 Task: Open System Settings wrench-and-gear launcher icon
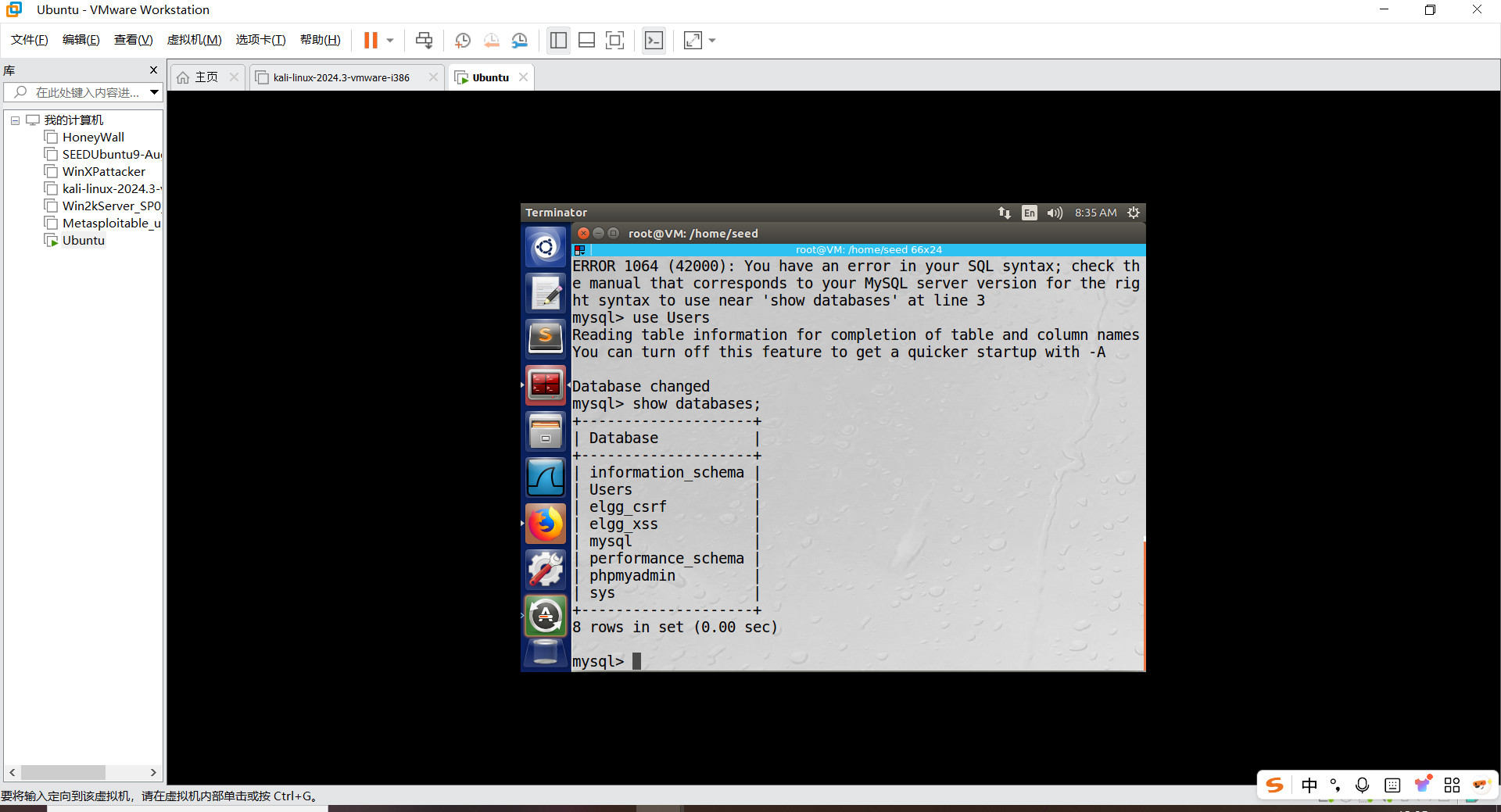[x=545, y=569]
